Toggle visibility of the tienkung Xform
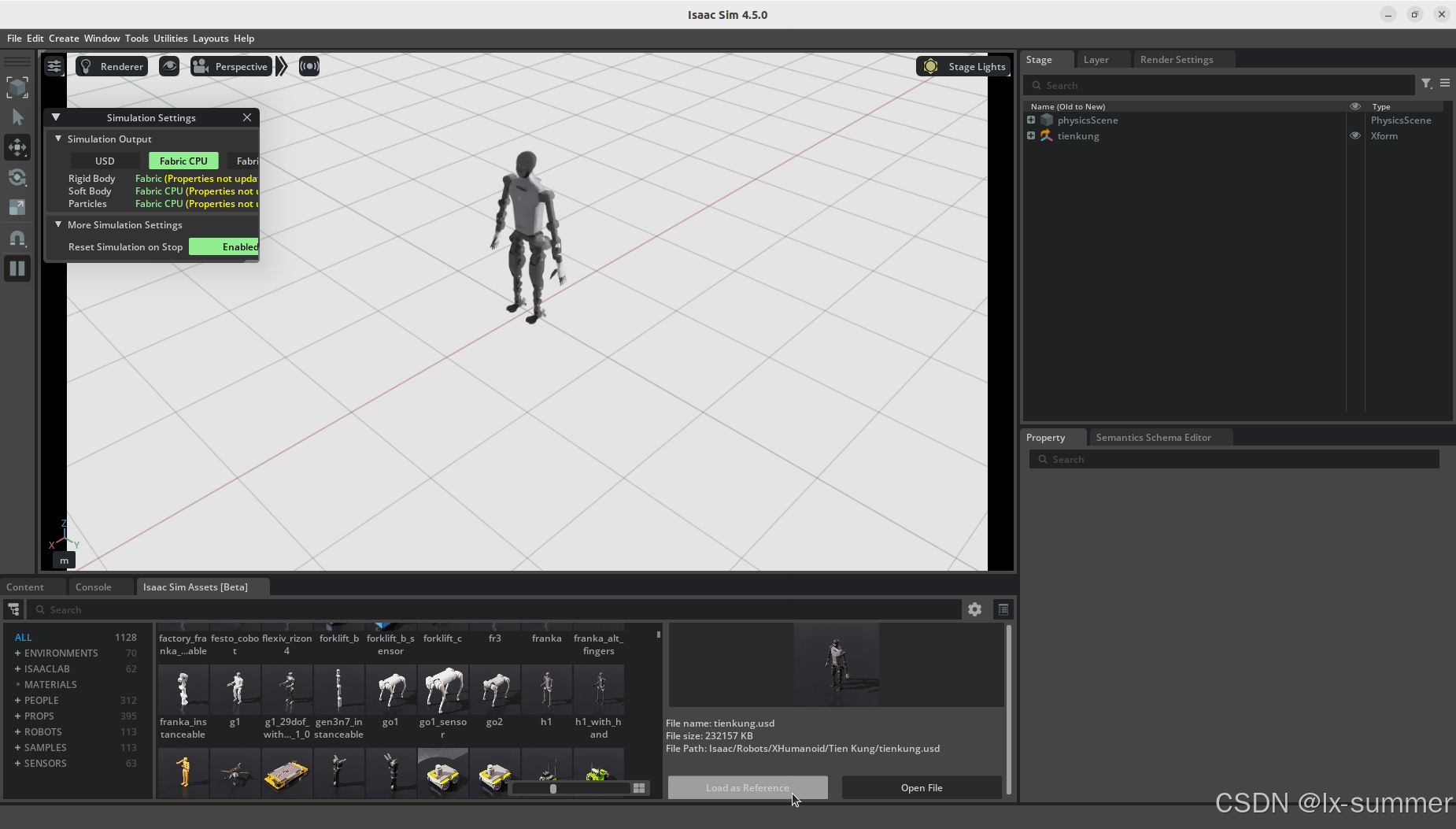The width and height of the screenshot is (1456, 829). coord(1355,135)
